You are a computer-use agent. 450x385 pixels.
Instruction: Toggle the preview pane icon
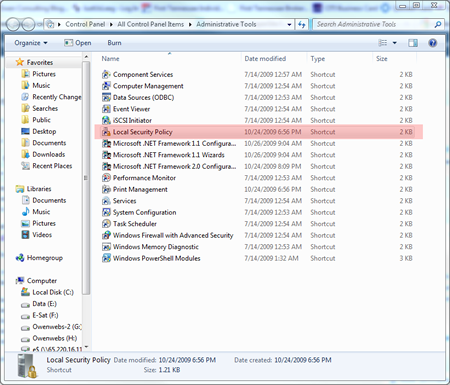pos(413,43)
